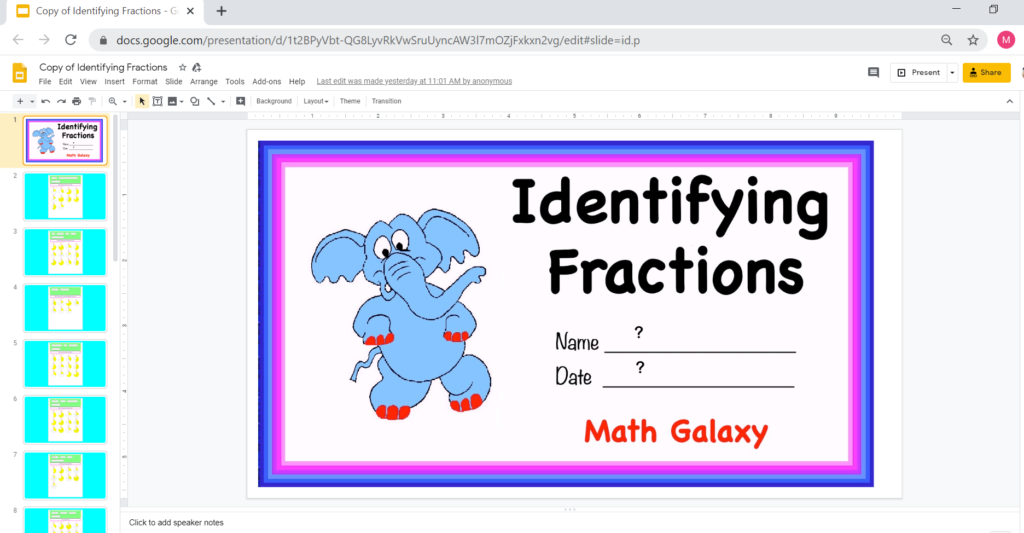The image size is (1024, 533).
Task: Click the browser zoom magnifier icon in address bar
Action: [946, 40]
